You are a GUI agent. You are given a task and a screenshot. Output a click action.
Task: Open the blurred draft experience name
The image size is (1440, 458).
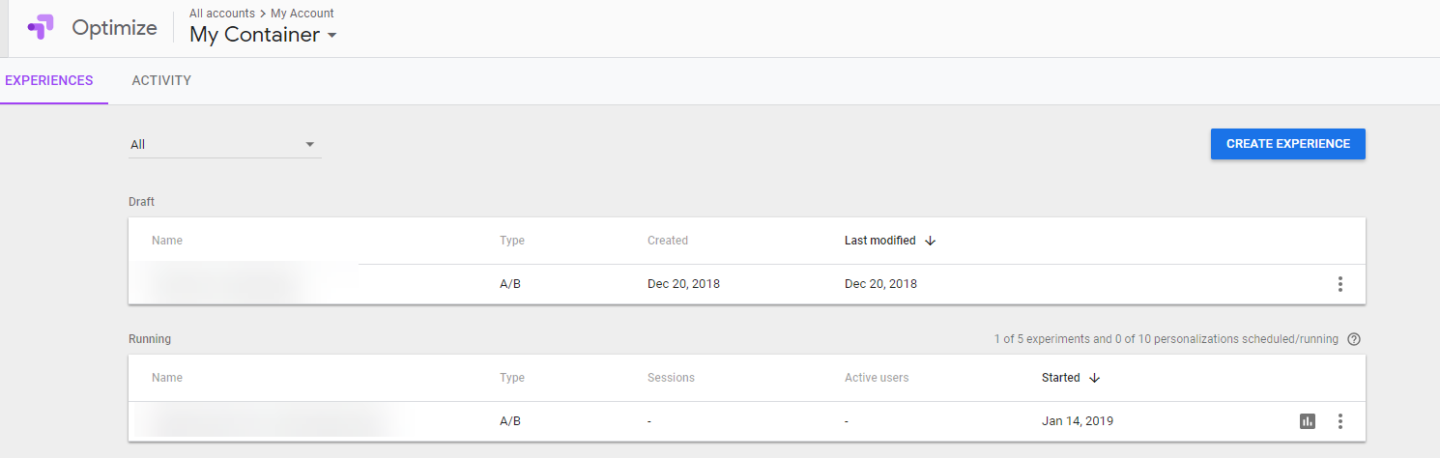(x=245, y=284)
